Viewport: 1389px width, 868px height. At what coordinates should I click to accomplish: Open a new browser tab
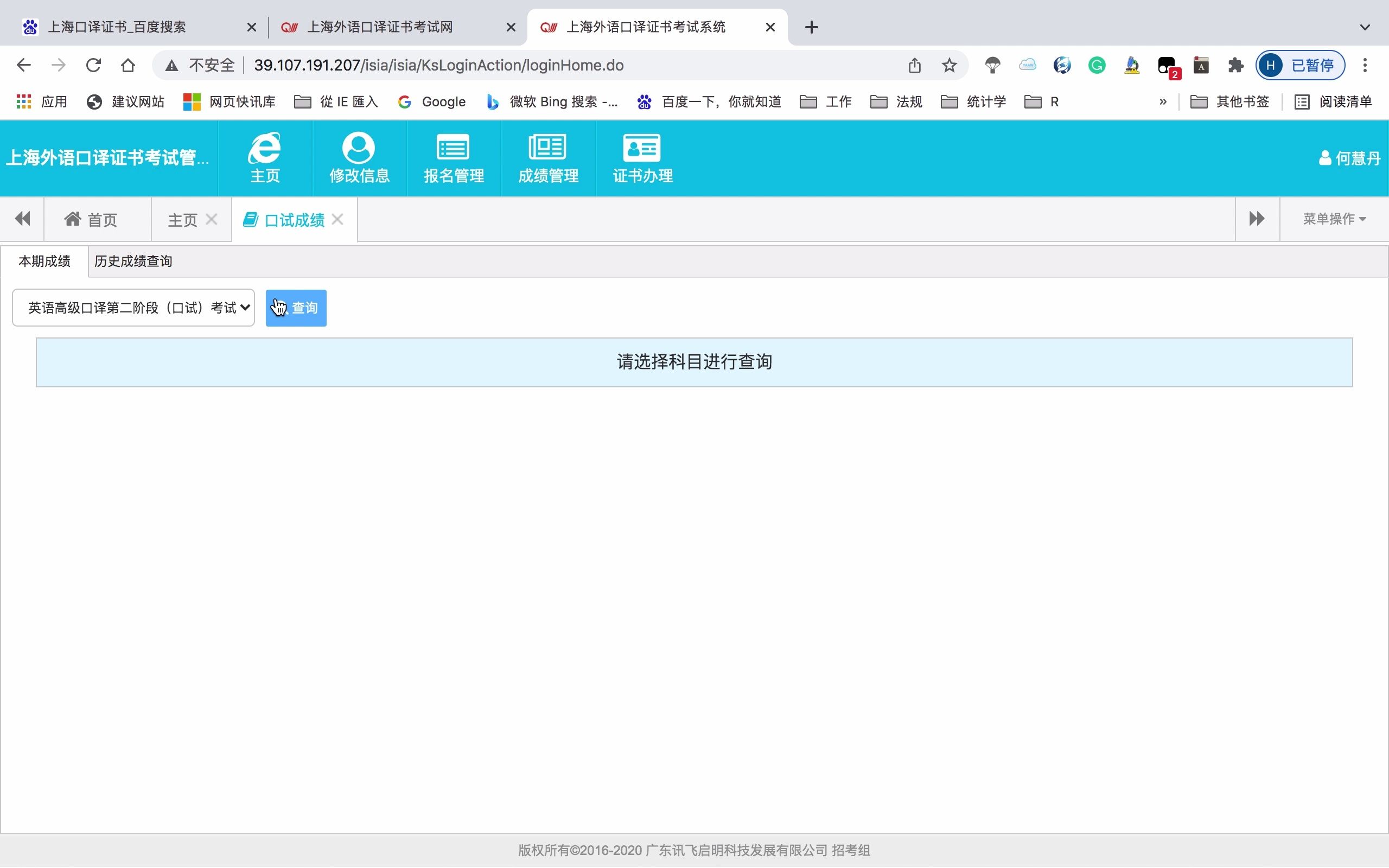pos(811,27)
